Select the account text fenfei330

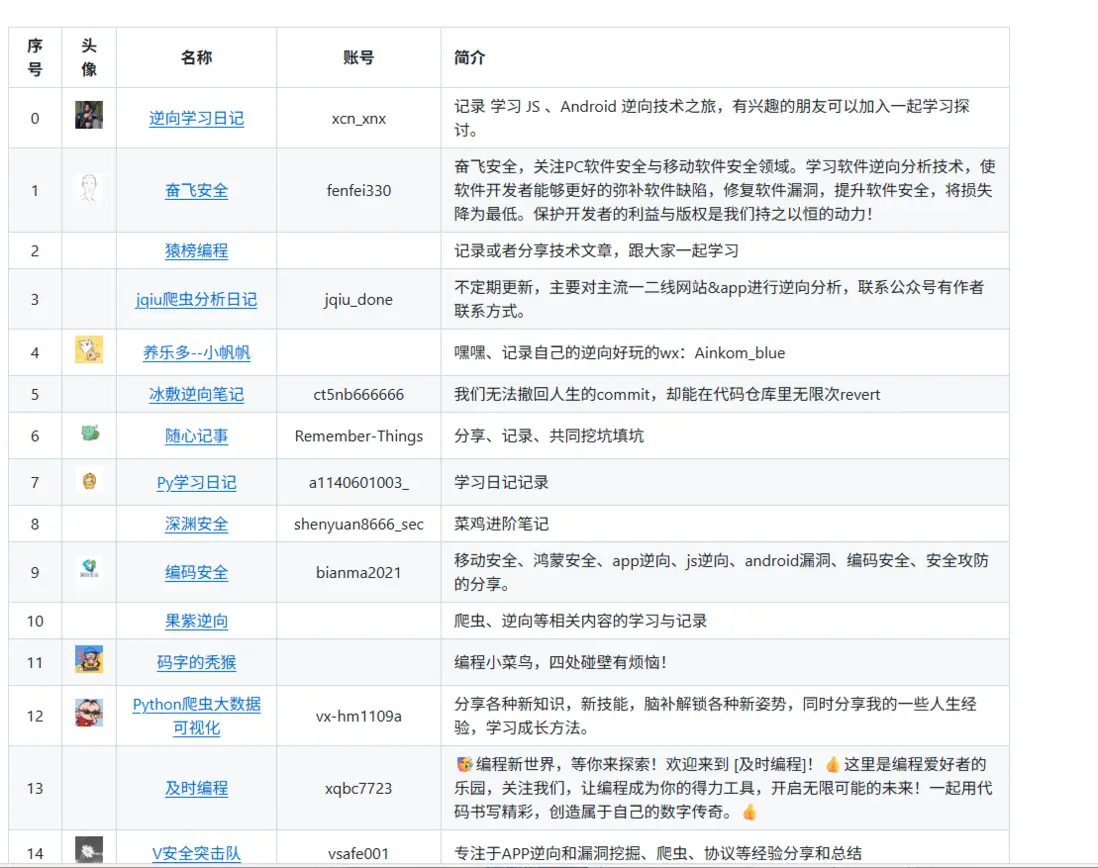tap(359, 190)
